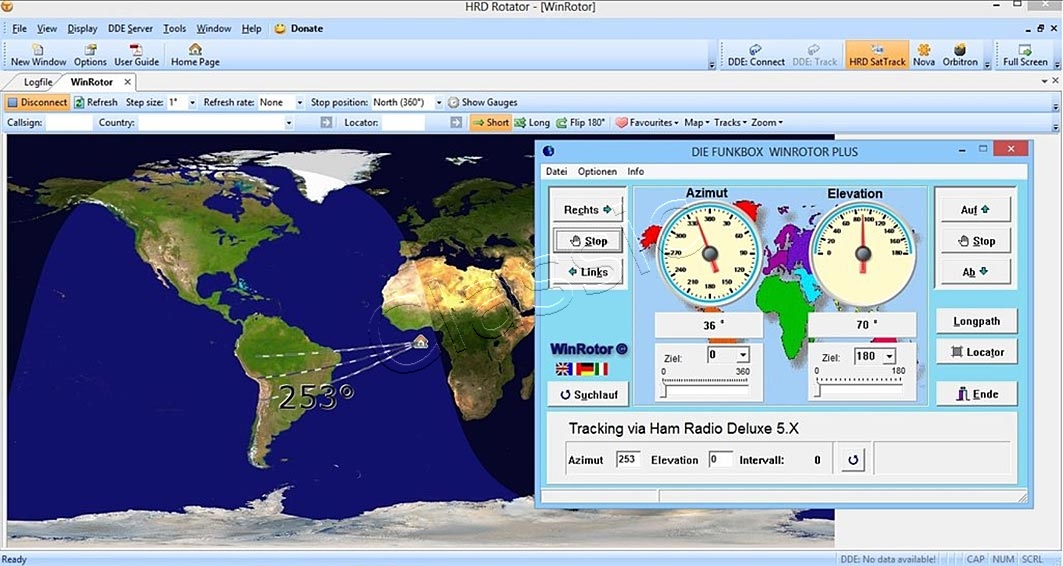Viewport: 1063px width, 566px height.
Task: Select the German flag language in WinRotor
Action: tap(584, 369)
